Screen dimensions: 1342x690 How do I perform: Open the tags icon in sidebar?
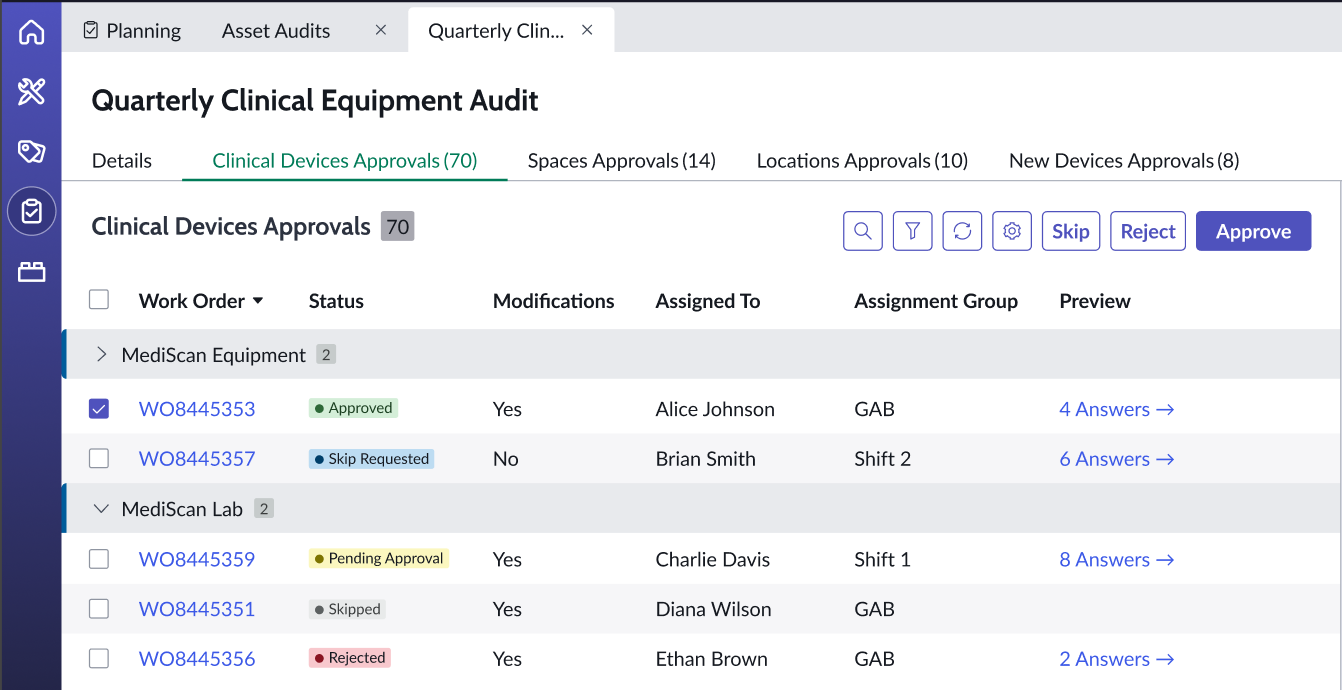(32, 152)
